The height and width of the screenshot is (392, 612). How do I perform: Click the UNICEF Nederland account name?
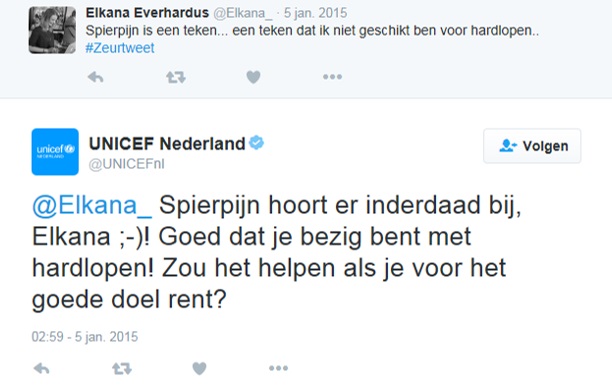coord(167,144)
